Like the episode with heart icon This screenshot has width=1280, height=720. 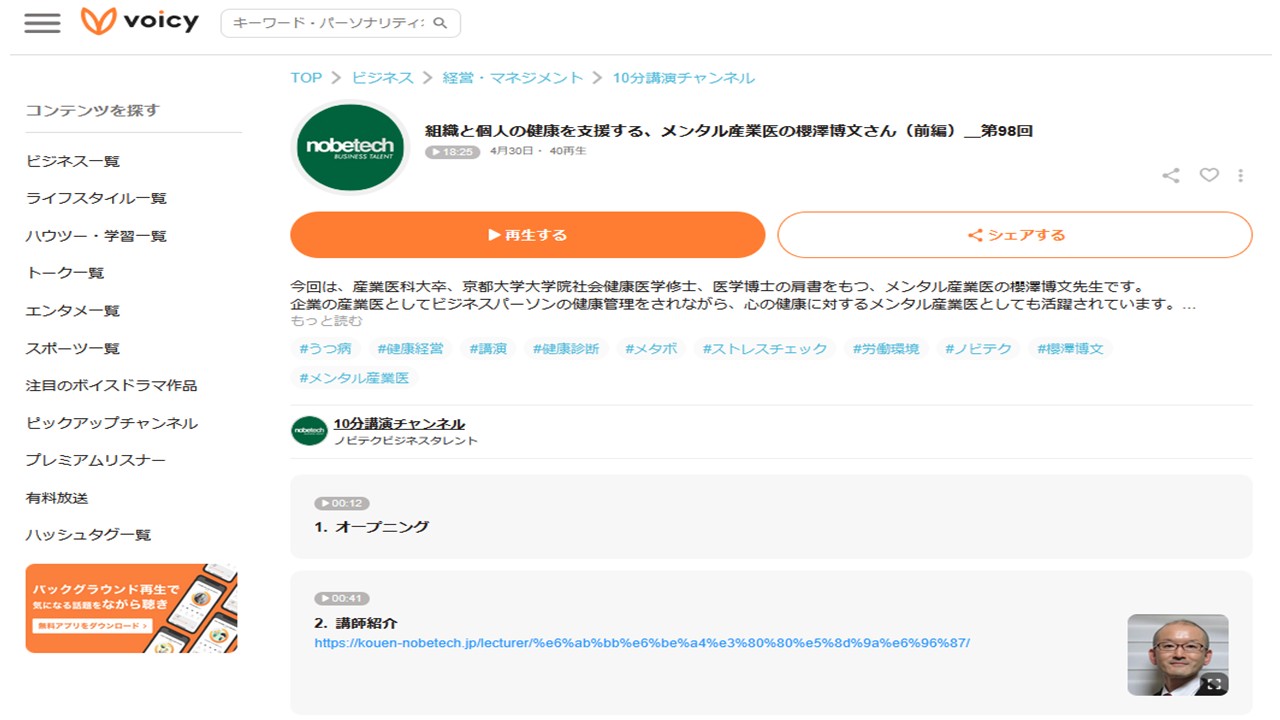coord(1209,175)
